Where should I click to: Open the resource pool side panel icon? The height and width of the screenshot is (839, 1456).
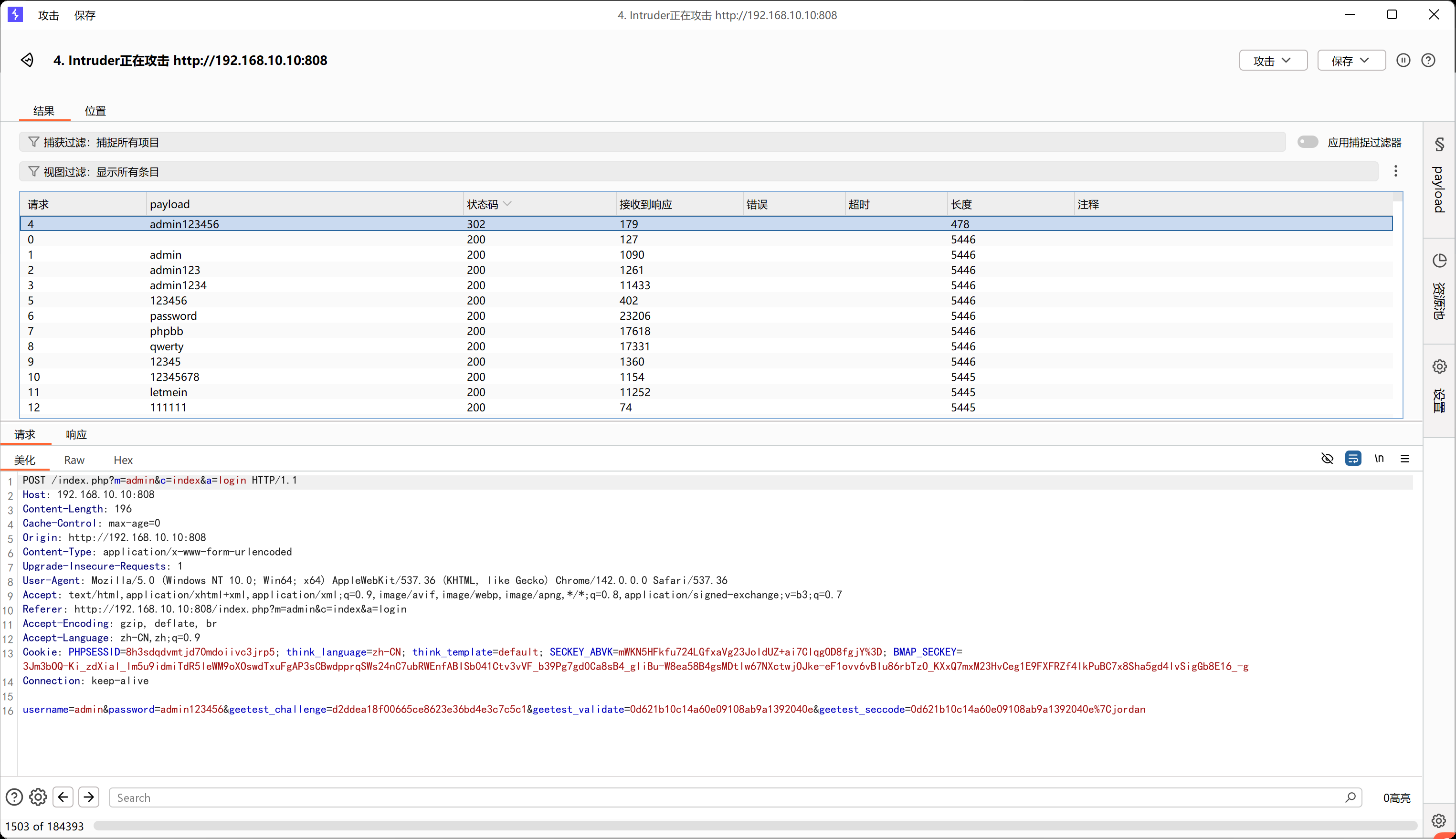pyautogui.click(x=1439, y=261)
